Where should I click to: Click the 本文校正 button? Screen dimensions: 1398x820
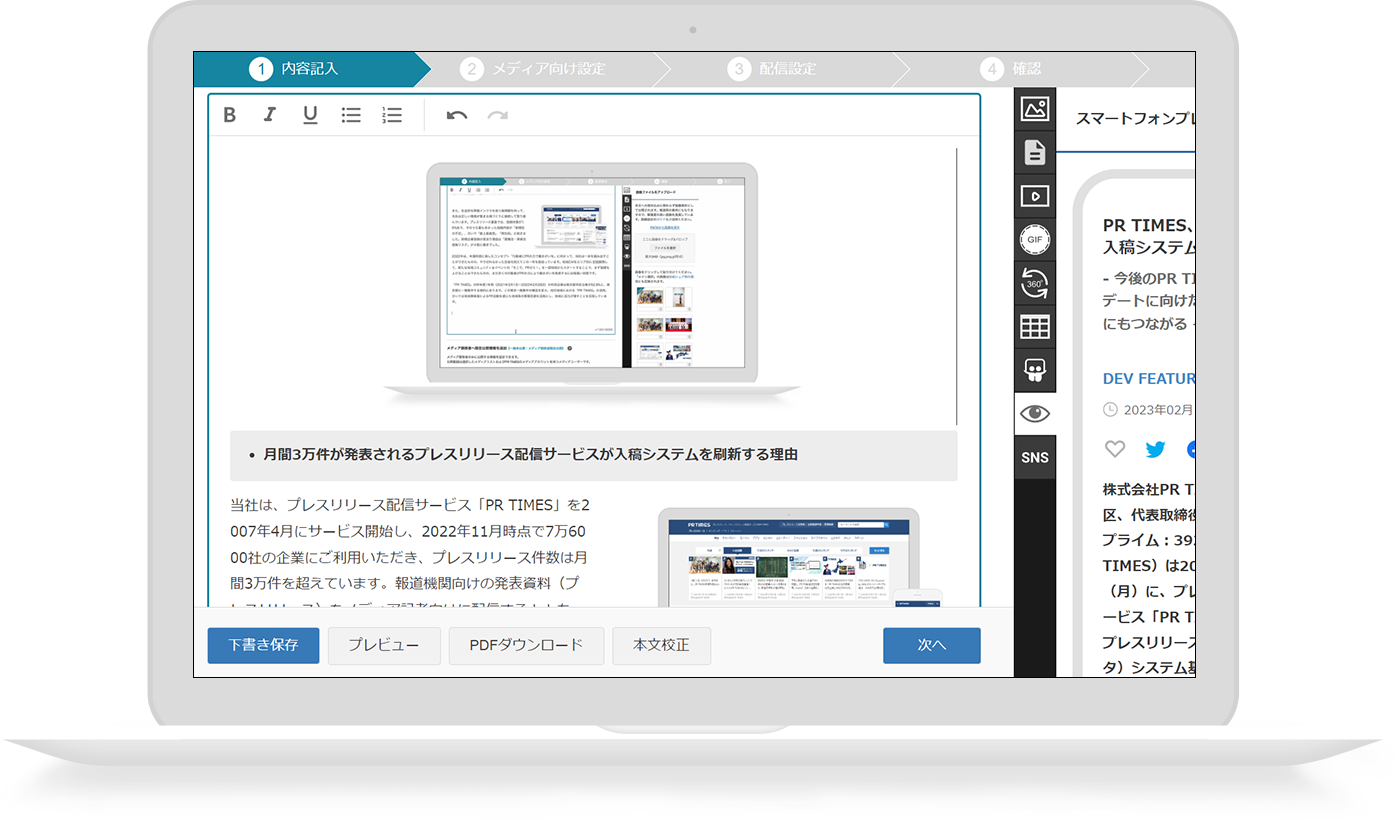pos(661,645)
